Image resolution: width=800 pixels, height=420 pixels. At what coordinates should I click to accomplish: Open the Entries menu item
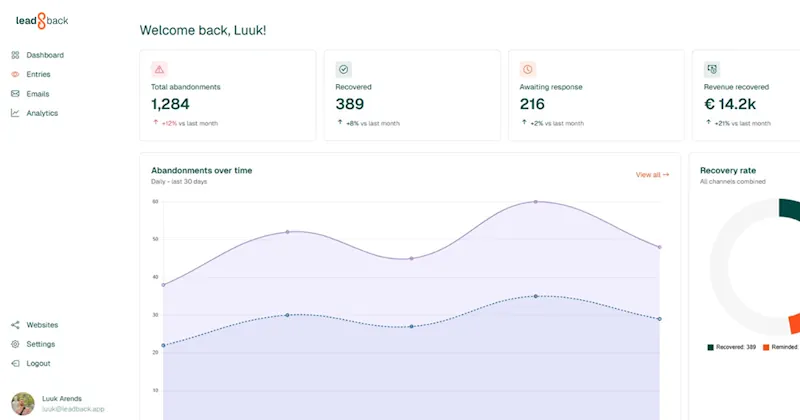click(38, 75)
